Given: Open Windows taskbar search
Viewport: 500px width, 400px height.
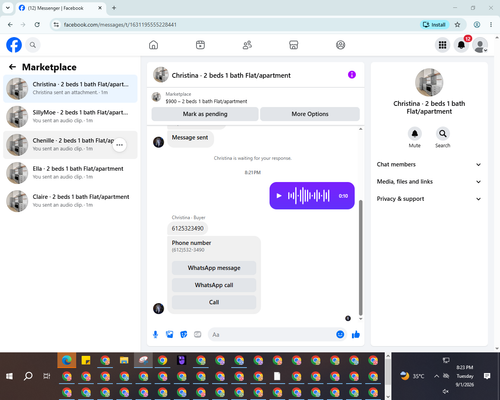Looking at the screenshot, I should tap(28, 376).
